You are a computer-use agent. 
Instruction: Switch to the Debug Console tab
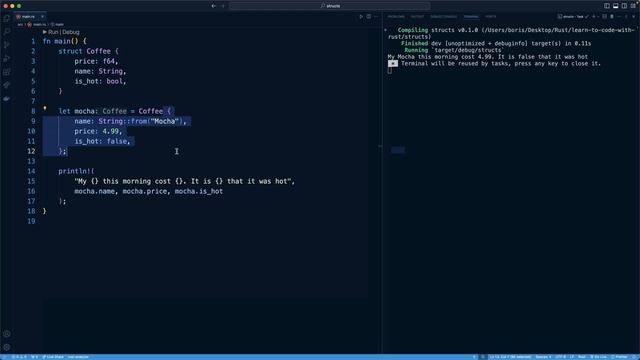click(444, 17)
